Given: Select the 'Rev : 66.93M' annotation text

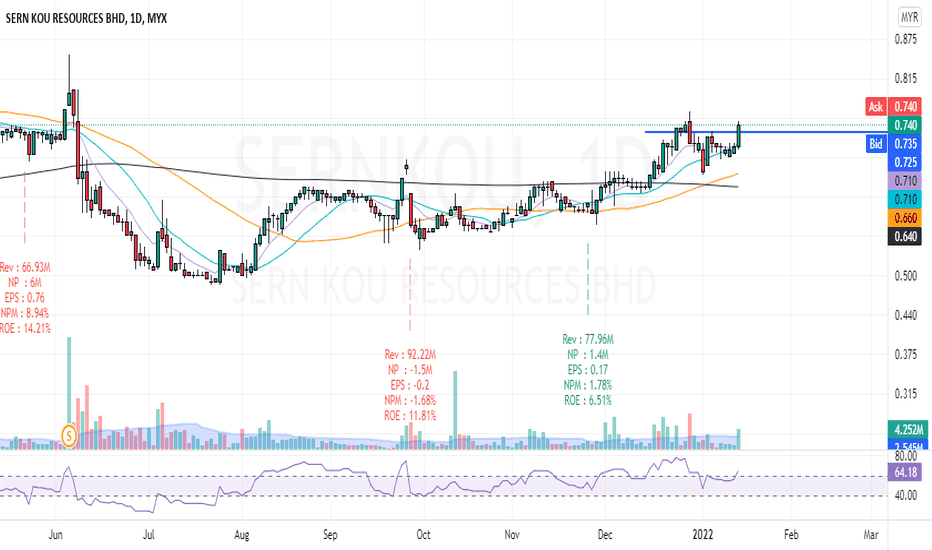Looking at the screenshot, I should (x=25, y=267).
